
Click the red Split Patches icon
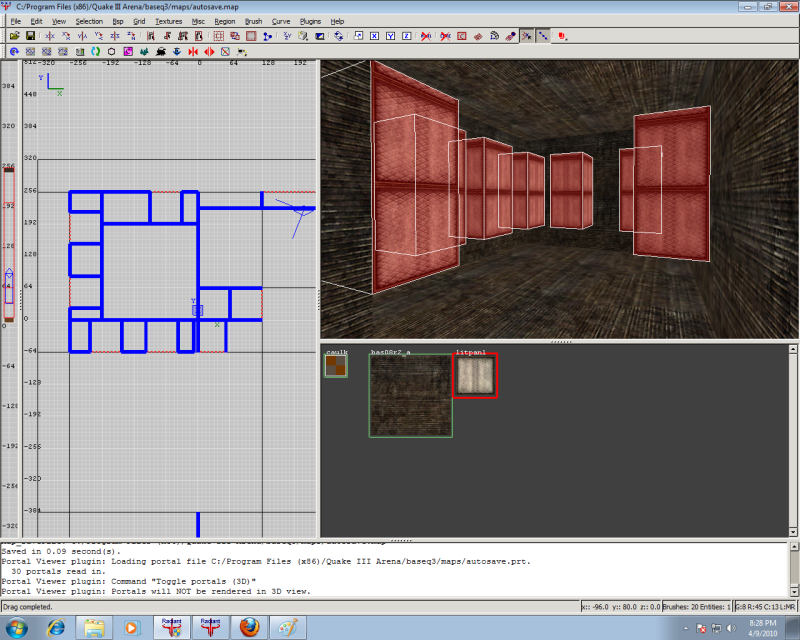coord(209,52)
